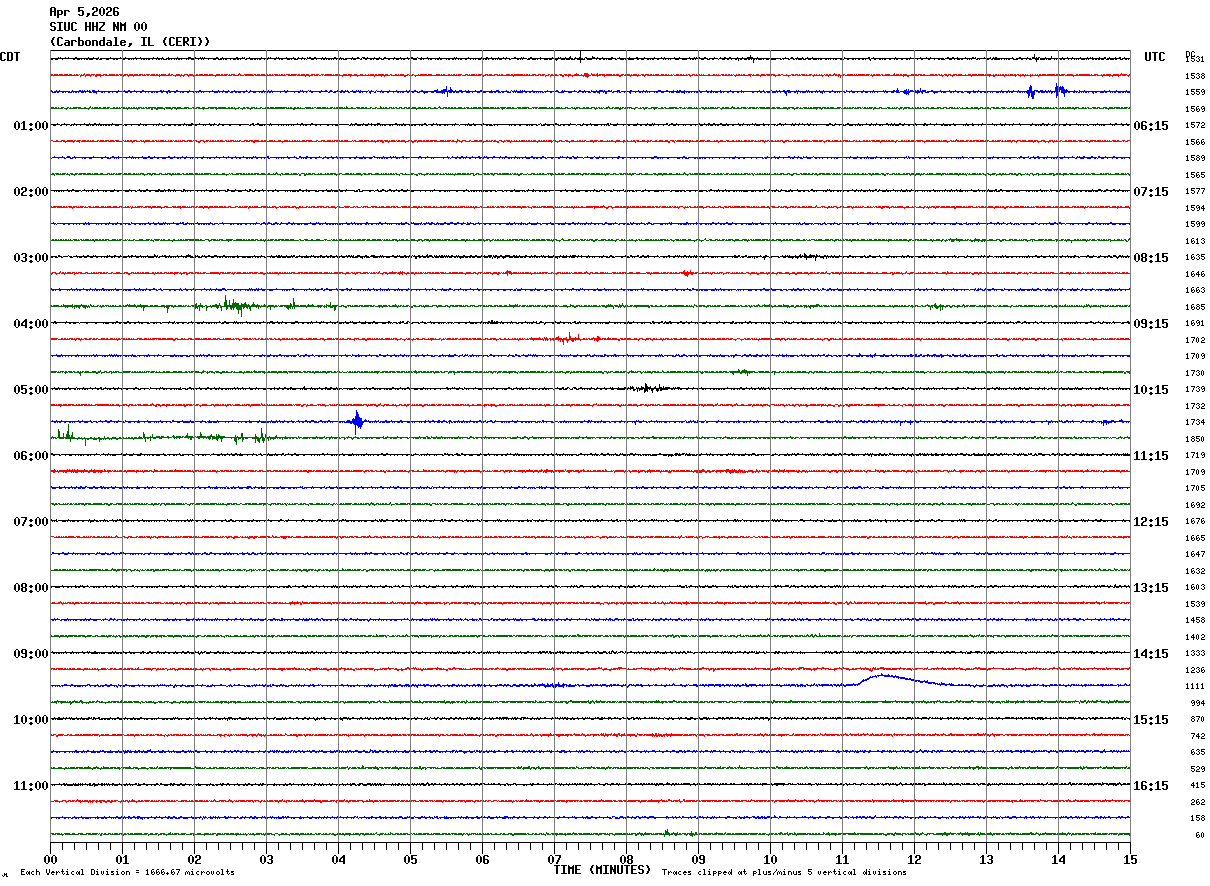Click the 03:00 CDT row label
Screen dimensions: 1210x886
point(31,258)
